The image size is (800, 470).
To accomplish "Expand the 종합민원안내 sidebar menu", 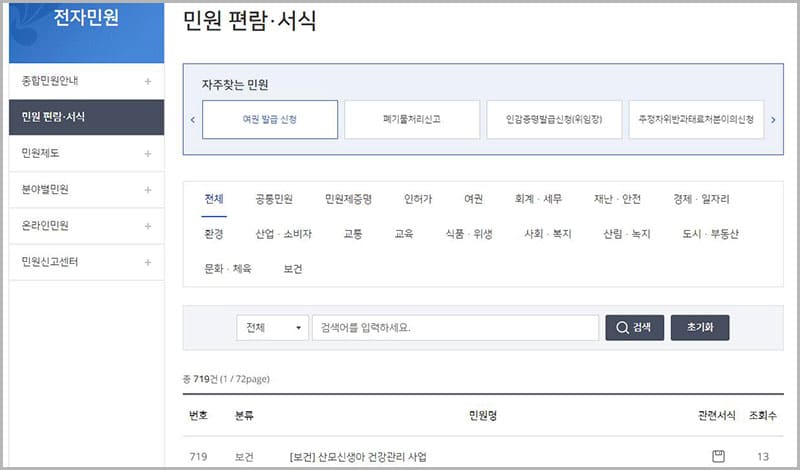I will [x=148, y=81].
